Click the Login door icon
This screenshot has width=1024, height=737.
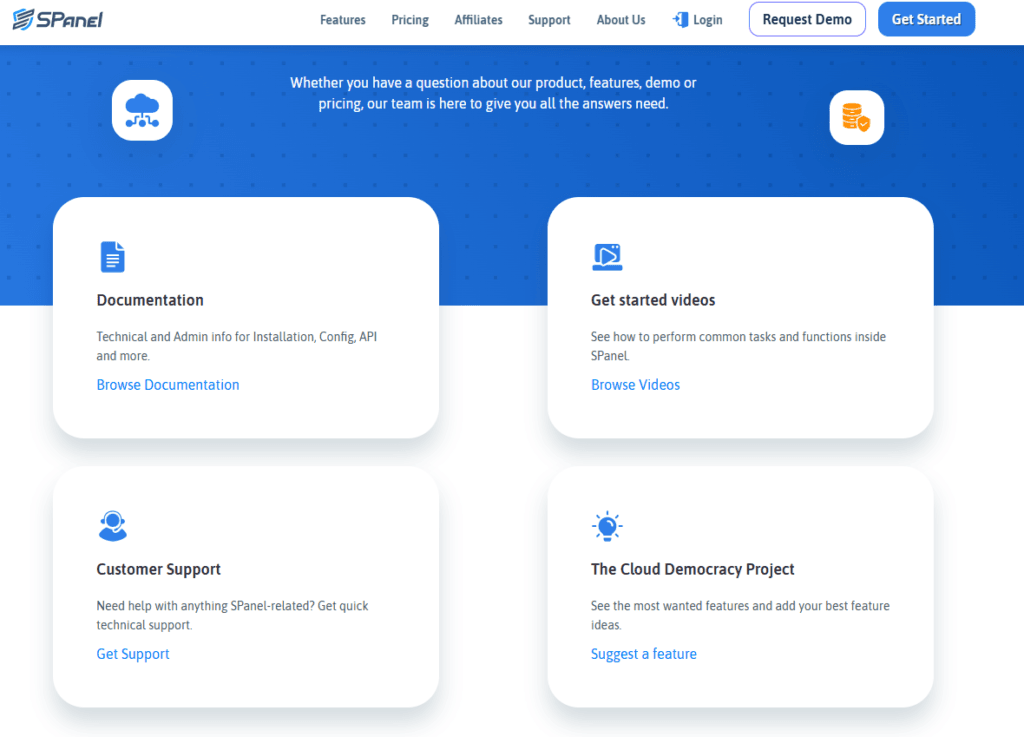click(x=680, y=20)
